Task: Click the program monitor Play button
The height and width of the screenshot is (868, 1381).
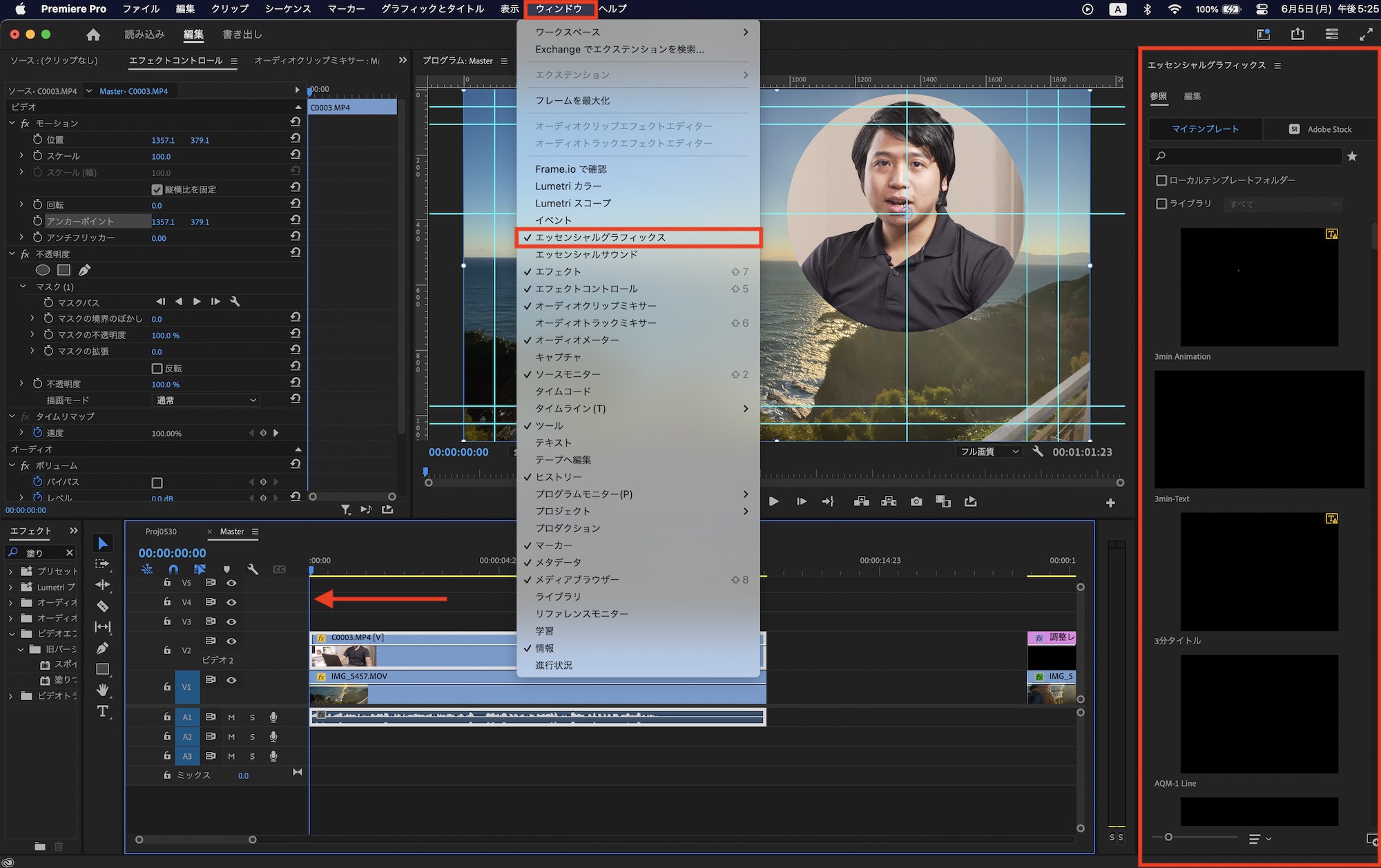Action: tap(773, 501)
